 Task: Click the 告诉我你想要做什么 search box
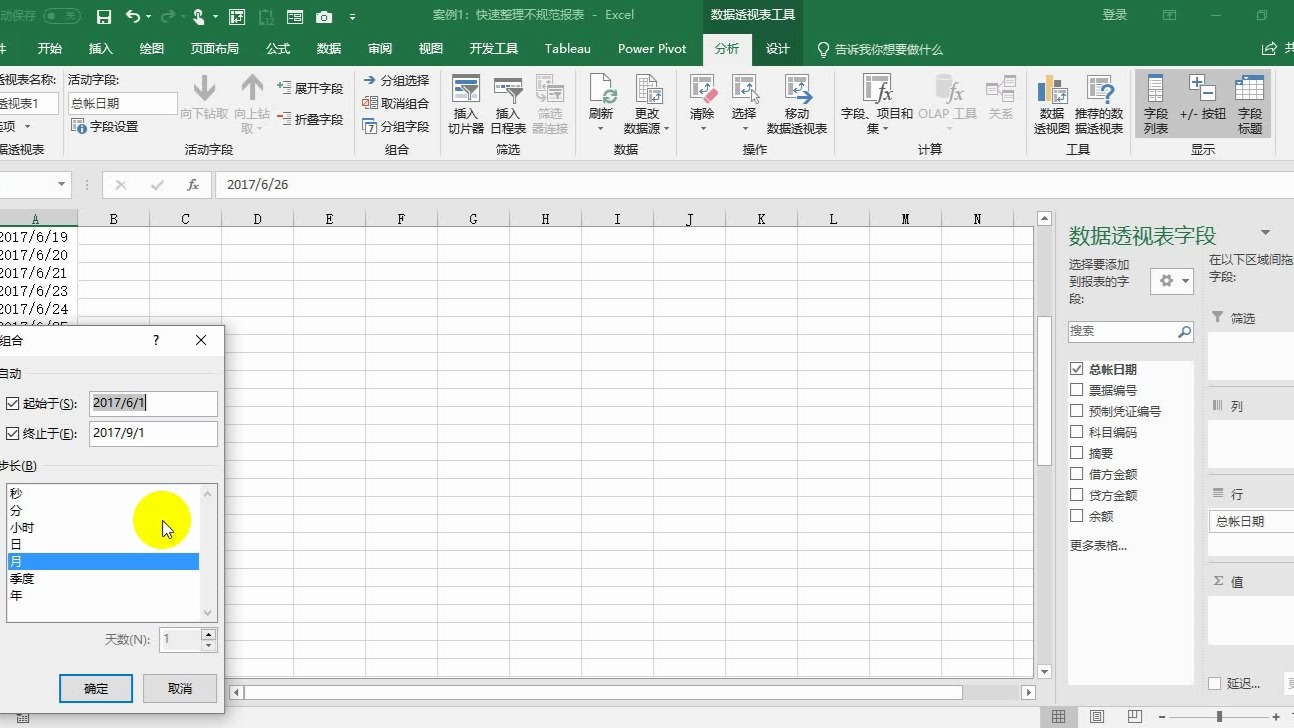click(880, 49)
